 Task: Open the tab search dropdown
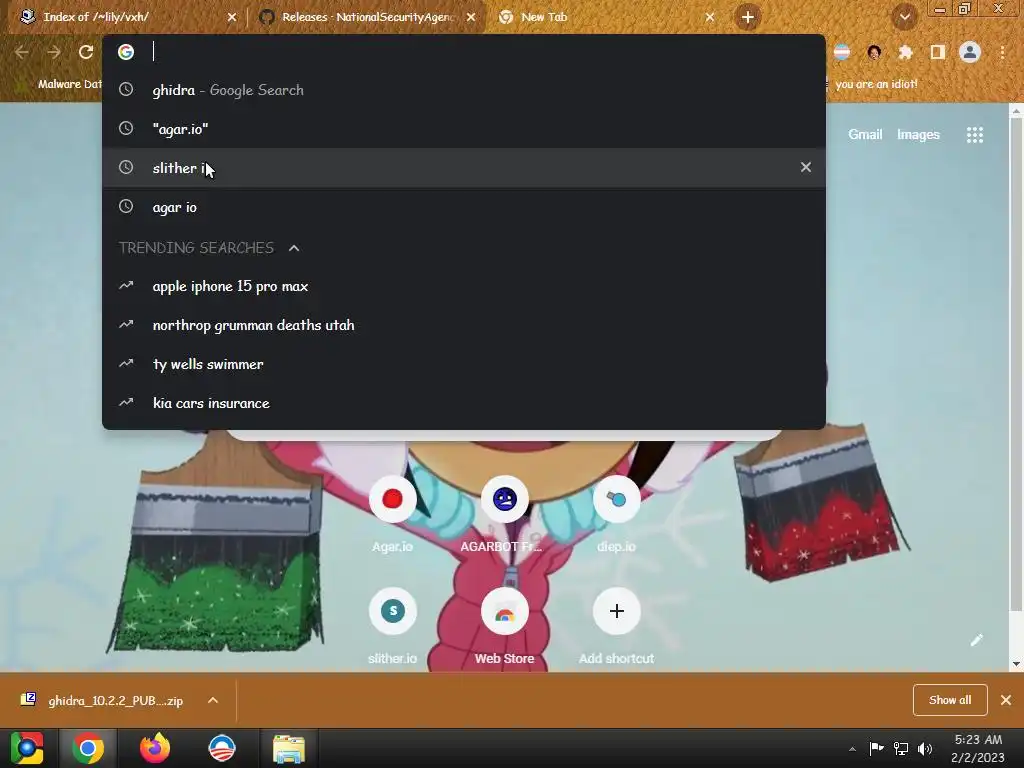(904, 17)
